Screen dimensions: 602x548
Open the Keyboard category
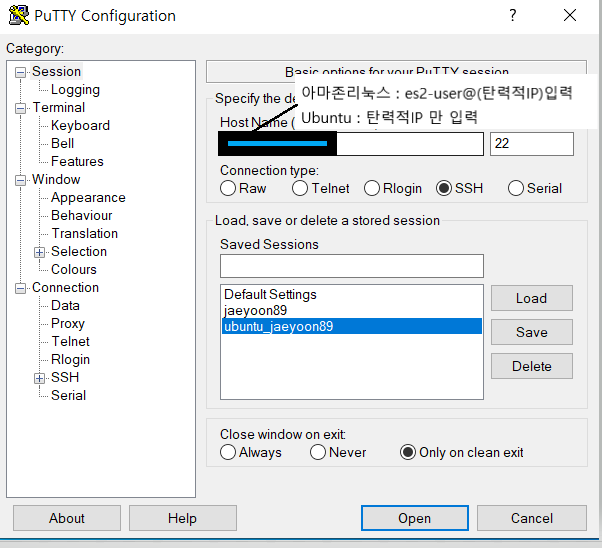click(x=80, y=126)
